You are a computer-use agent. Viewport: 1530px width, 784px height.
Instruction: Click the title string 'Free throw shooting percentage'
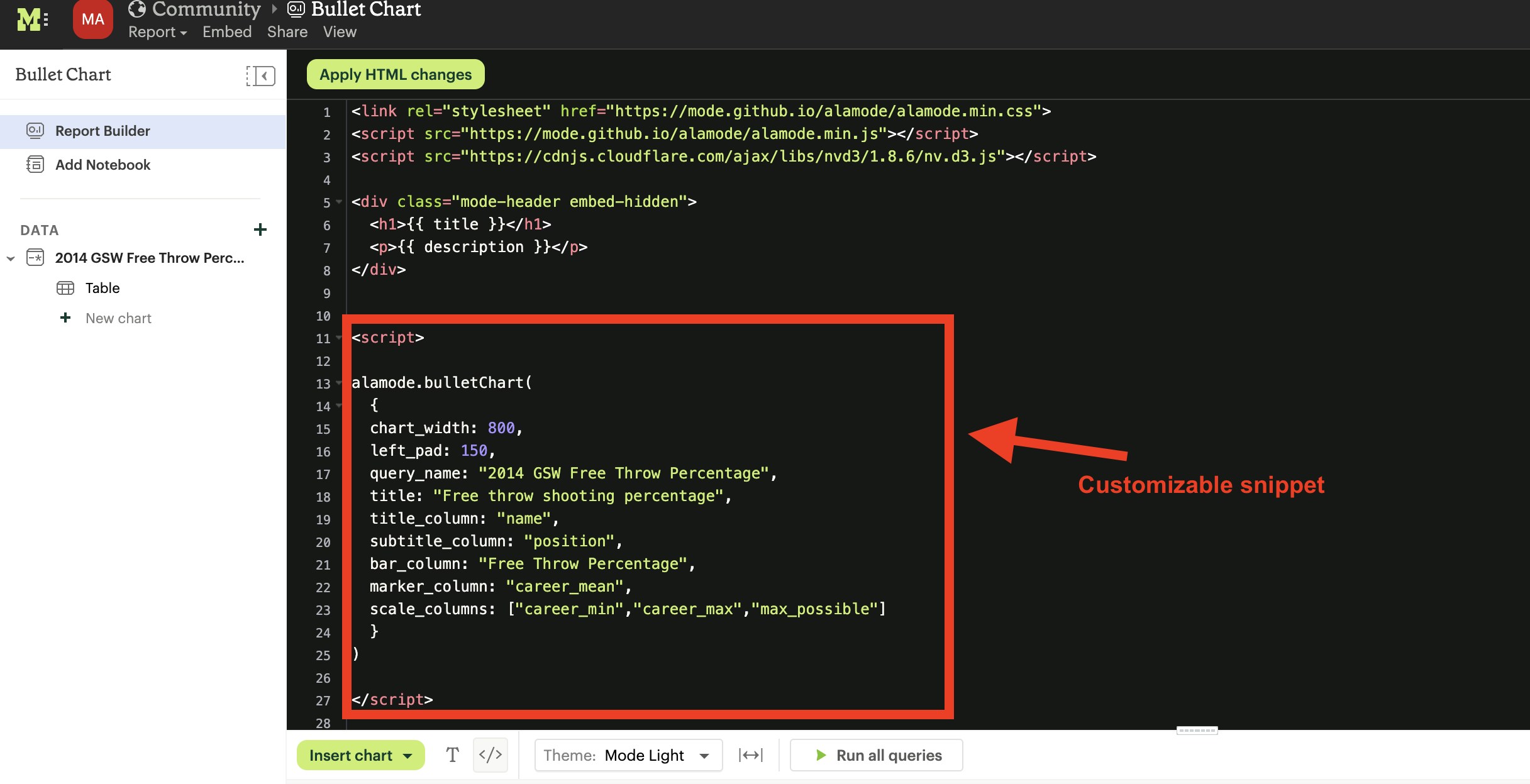coord(578,496)
